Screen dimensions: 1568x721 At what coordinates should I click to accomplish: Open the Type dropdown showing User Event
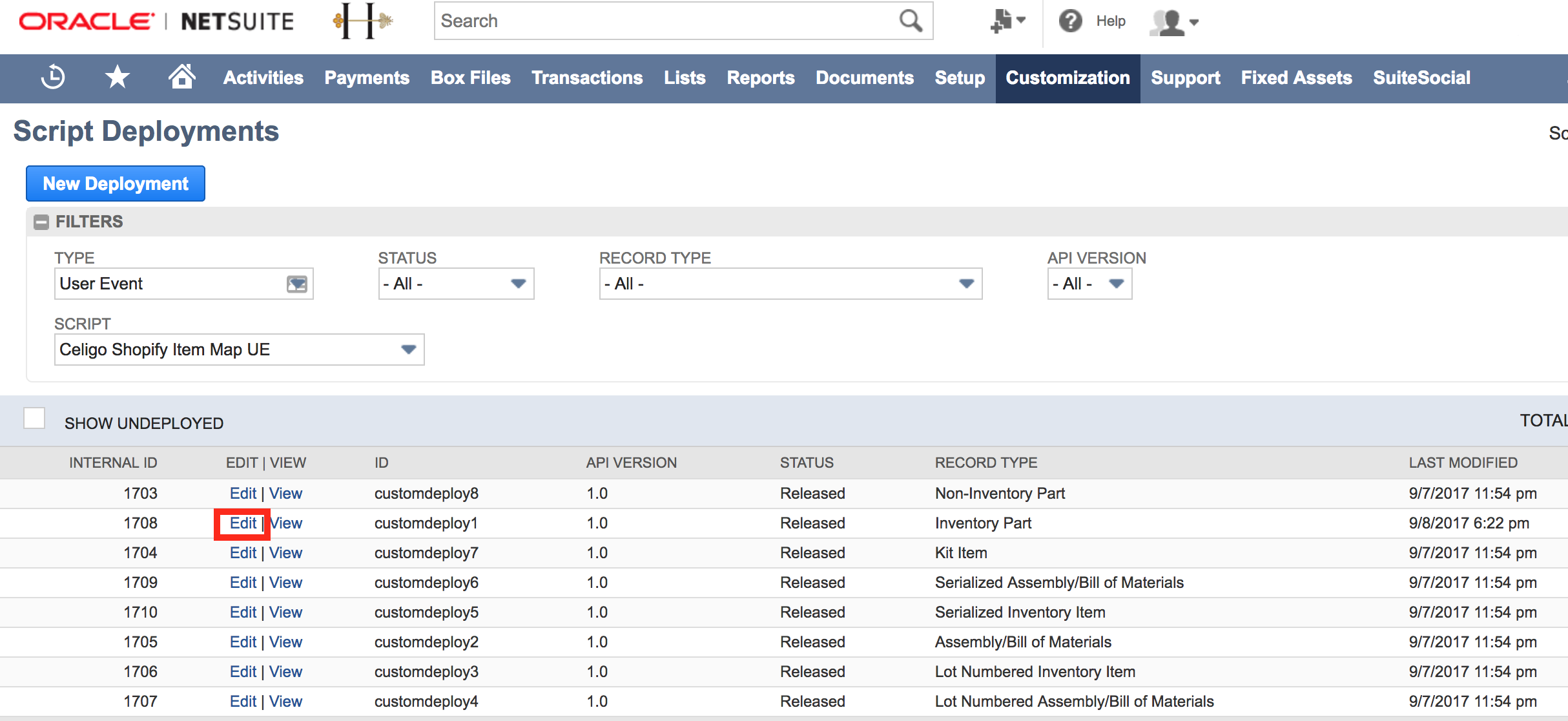point(183,284)
